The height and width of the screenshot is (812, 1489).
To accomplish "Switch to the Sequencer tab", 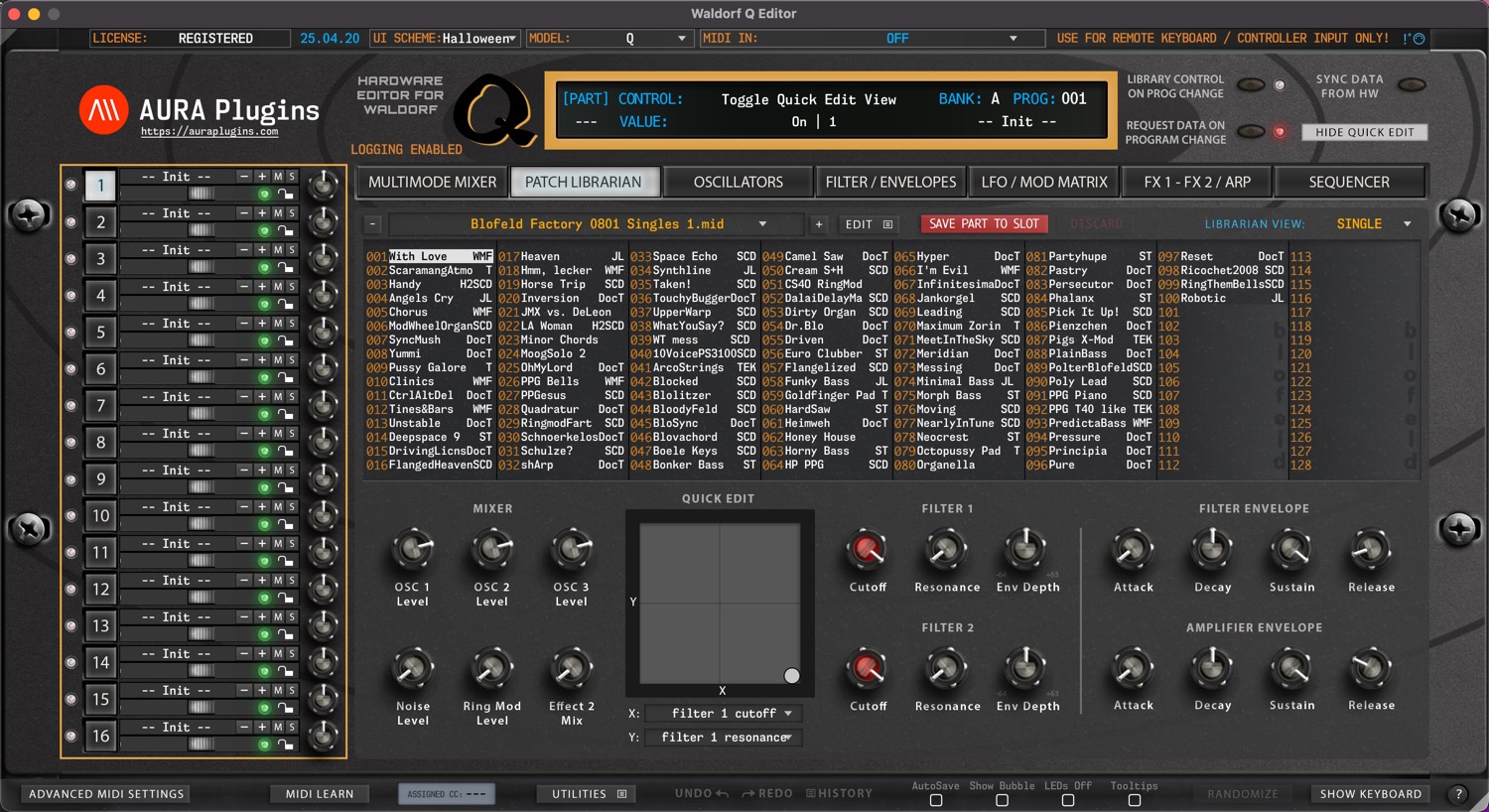I will tap(1349, 182).
